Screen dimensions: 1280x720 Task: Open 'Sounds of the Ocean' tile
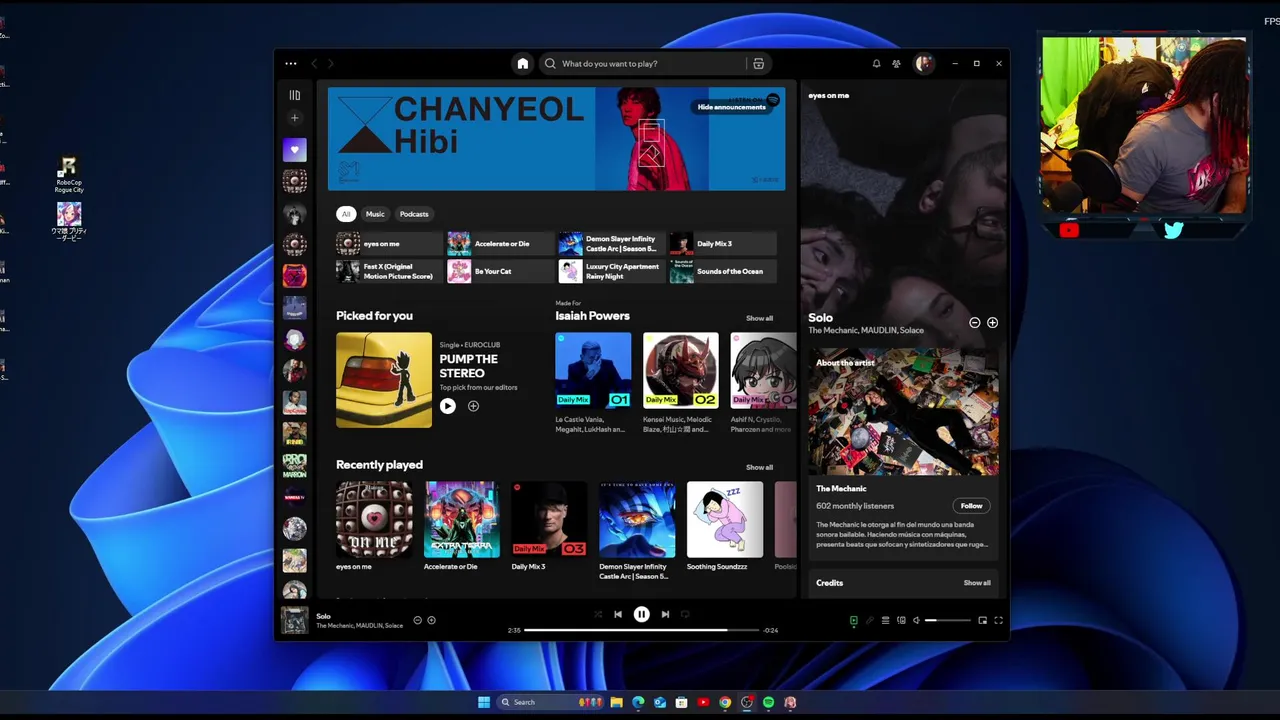(x=722, y=271)
